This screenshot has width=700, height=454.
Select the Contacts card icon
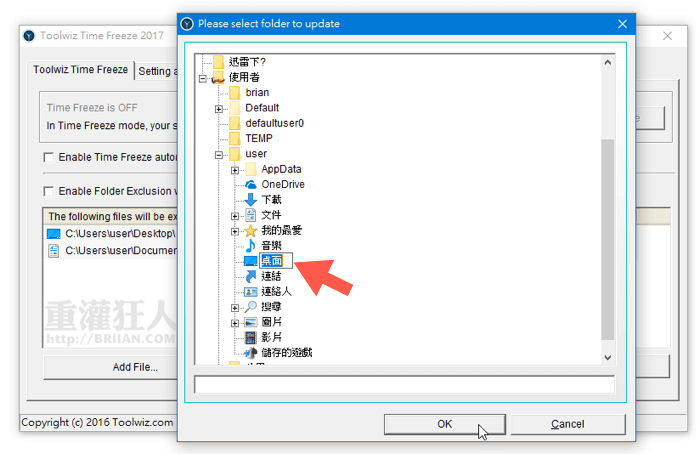pos(250,292)
